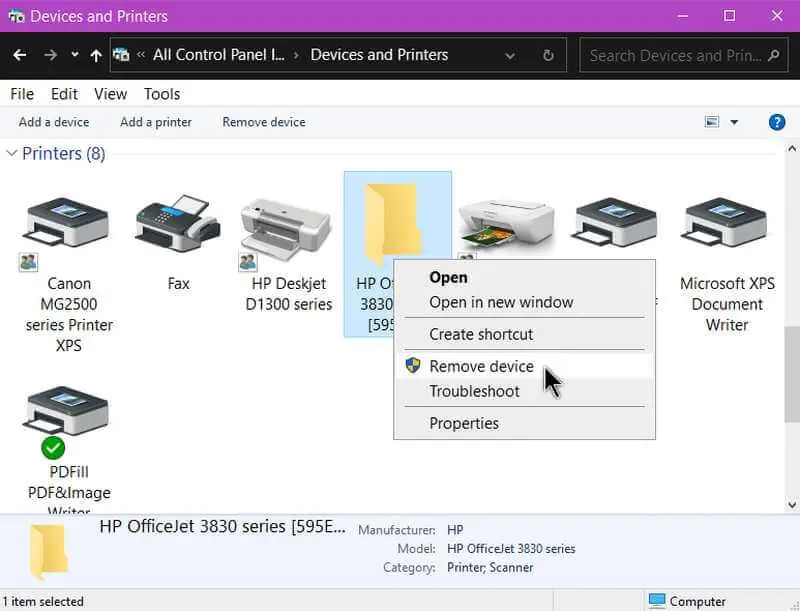
Task: Click the folder icon in details pane
Action: point(48,551)
